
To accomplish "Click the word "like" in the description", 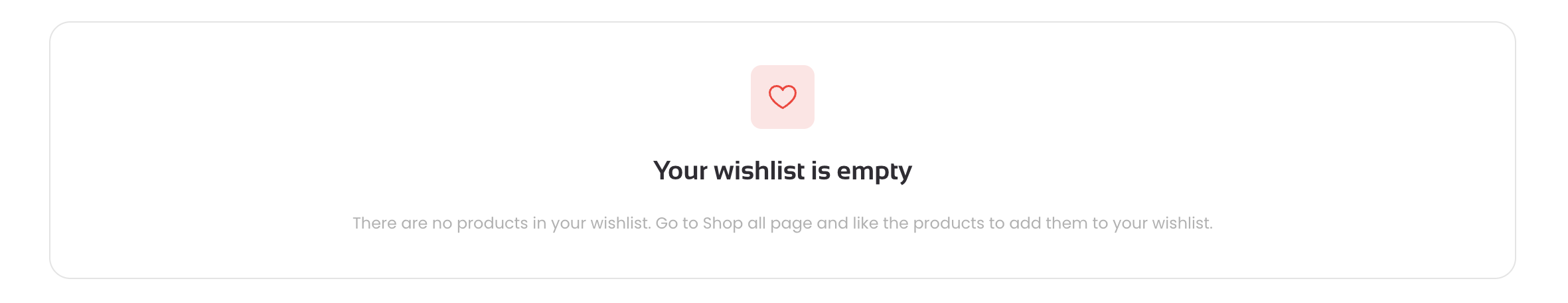I will click(x=866, y=223).
